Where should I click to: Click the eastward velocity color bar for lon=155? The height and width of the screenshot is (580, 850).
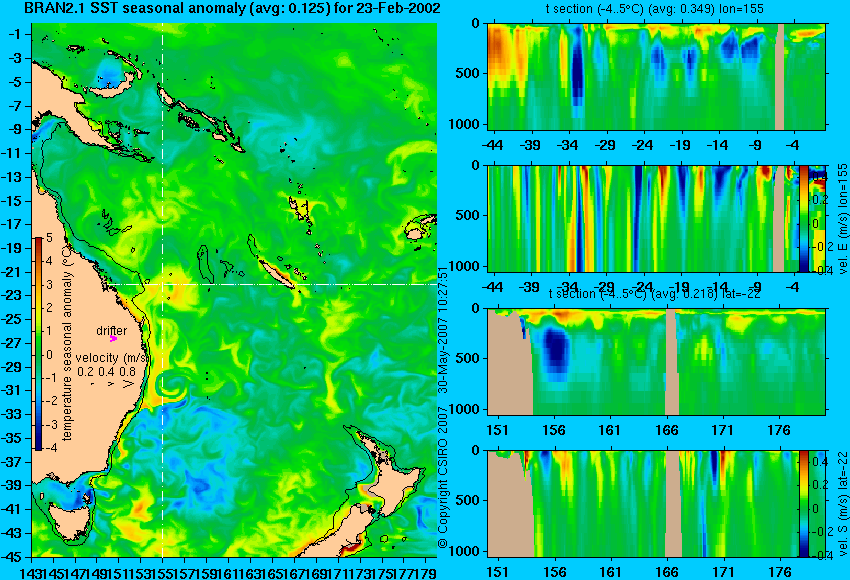coord(803,218)
